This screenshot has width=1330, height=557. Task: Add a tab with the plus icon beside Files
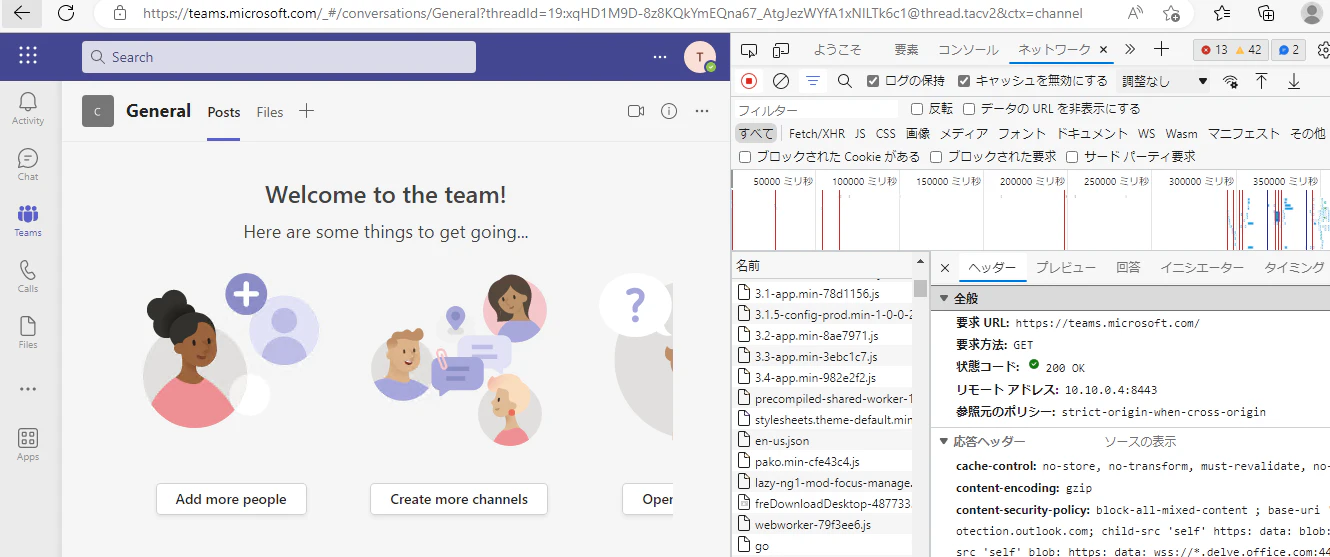(306, 111)
